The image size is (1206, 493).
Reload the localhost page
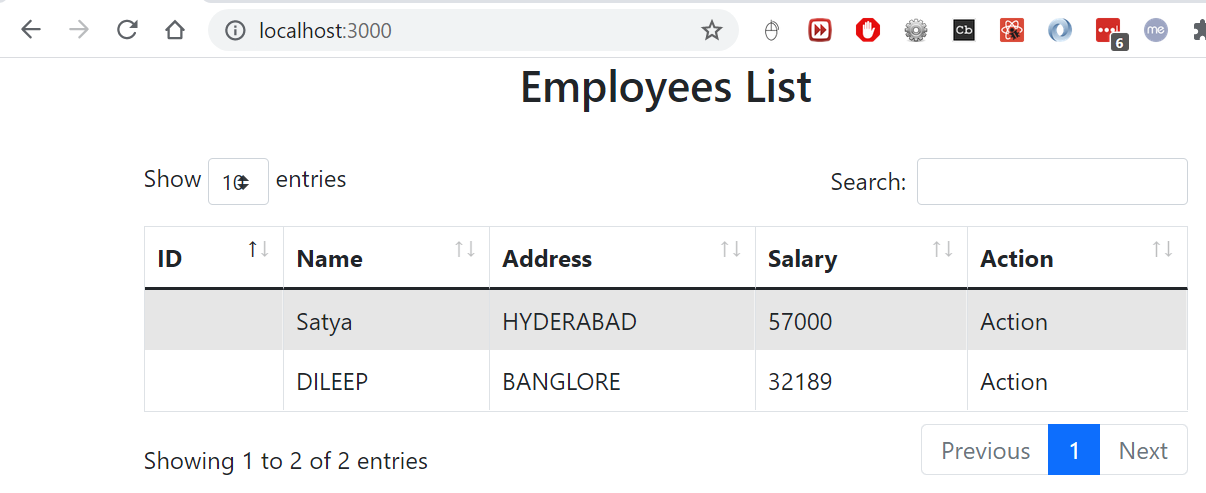(127, 30)
